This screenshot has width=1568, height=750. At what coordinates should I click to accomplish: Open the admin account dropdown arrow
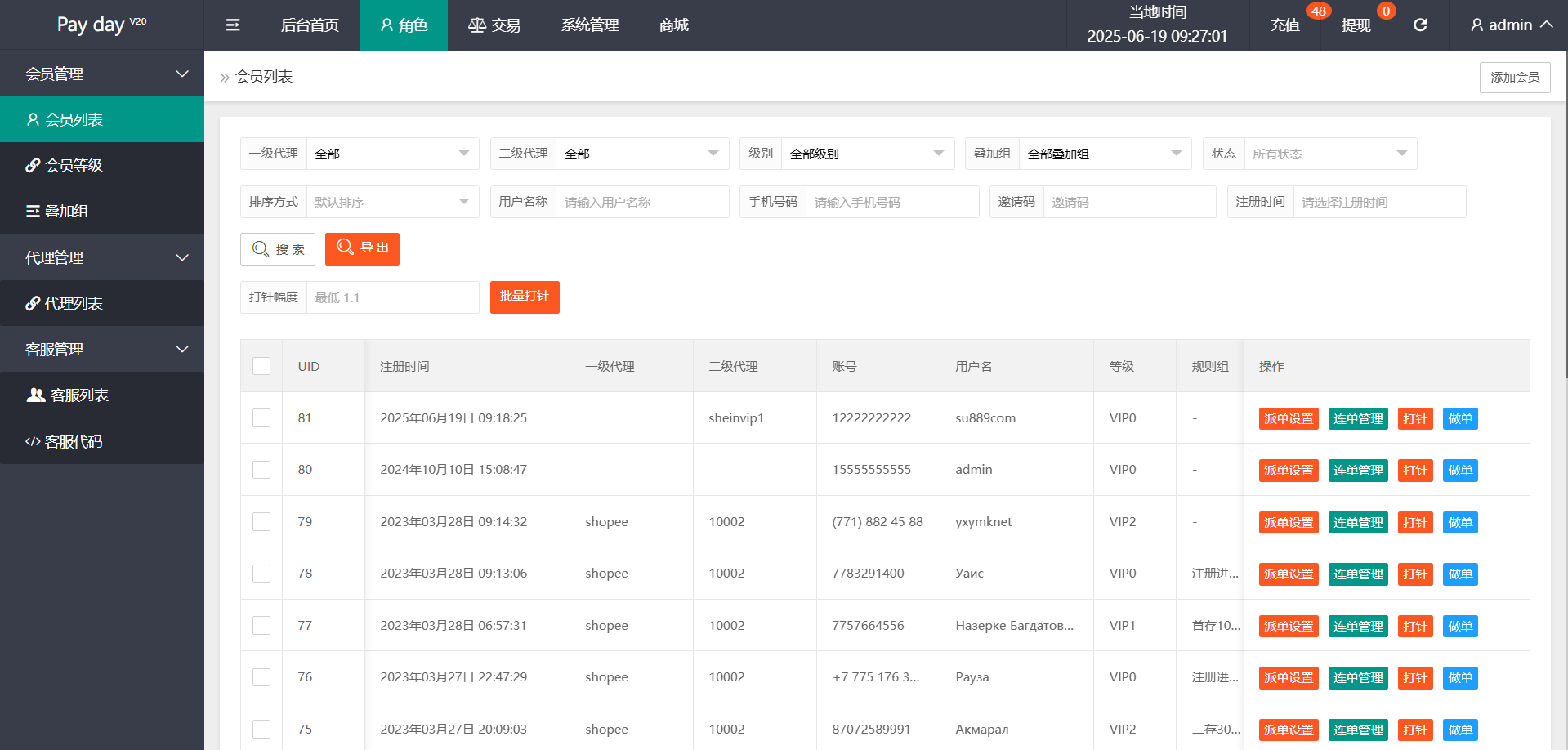coord(1546,25)
